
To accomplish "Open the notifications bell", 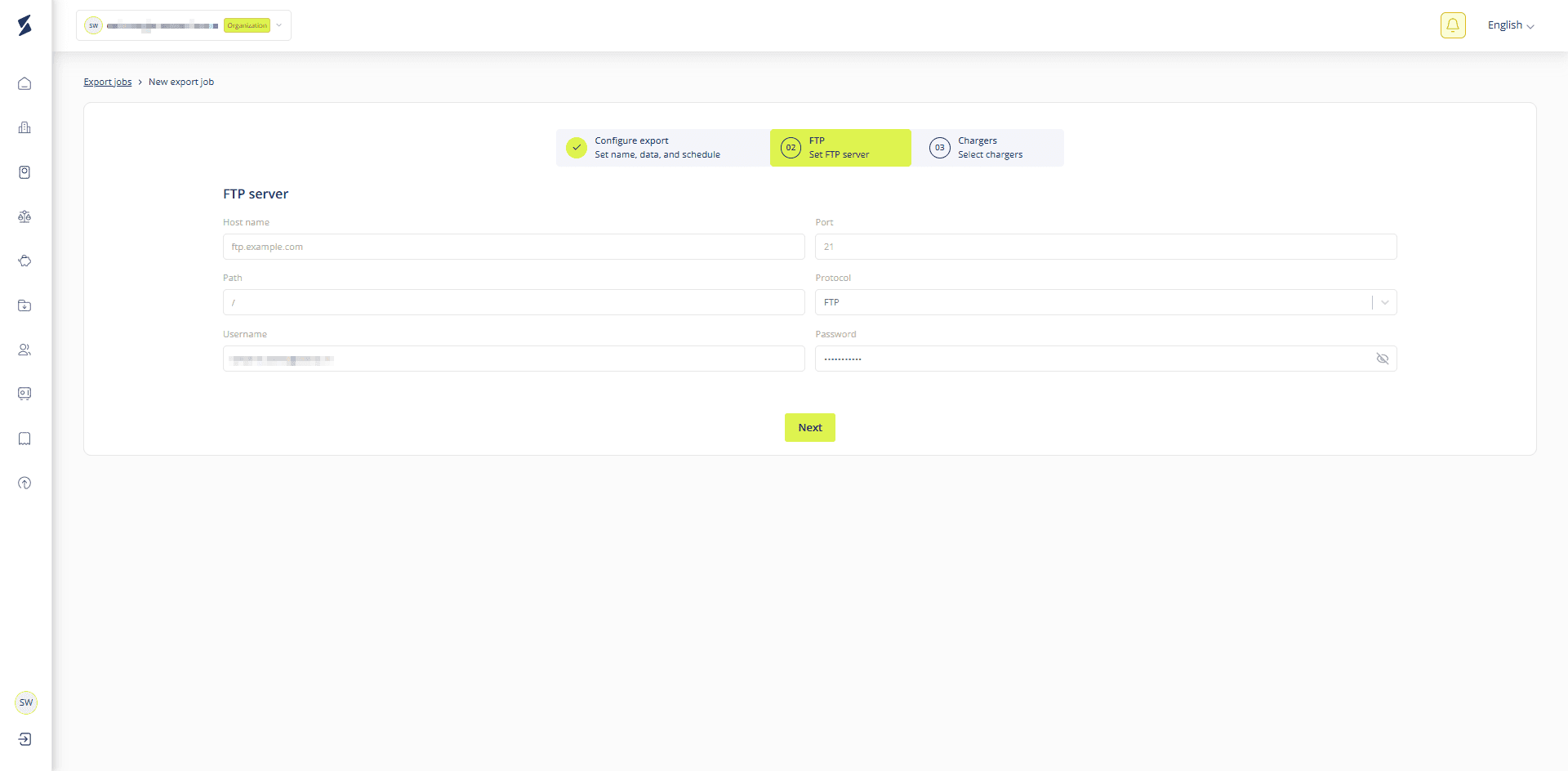I will tap(1453, 25).
